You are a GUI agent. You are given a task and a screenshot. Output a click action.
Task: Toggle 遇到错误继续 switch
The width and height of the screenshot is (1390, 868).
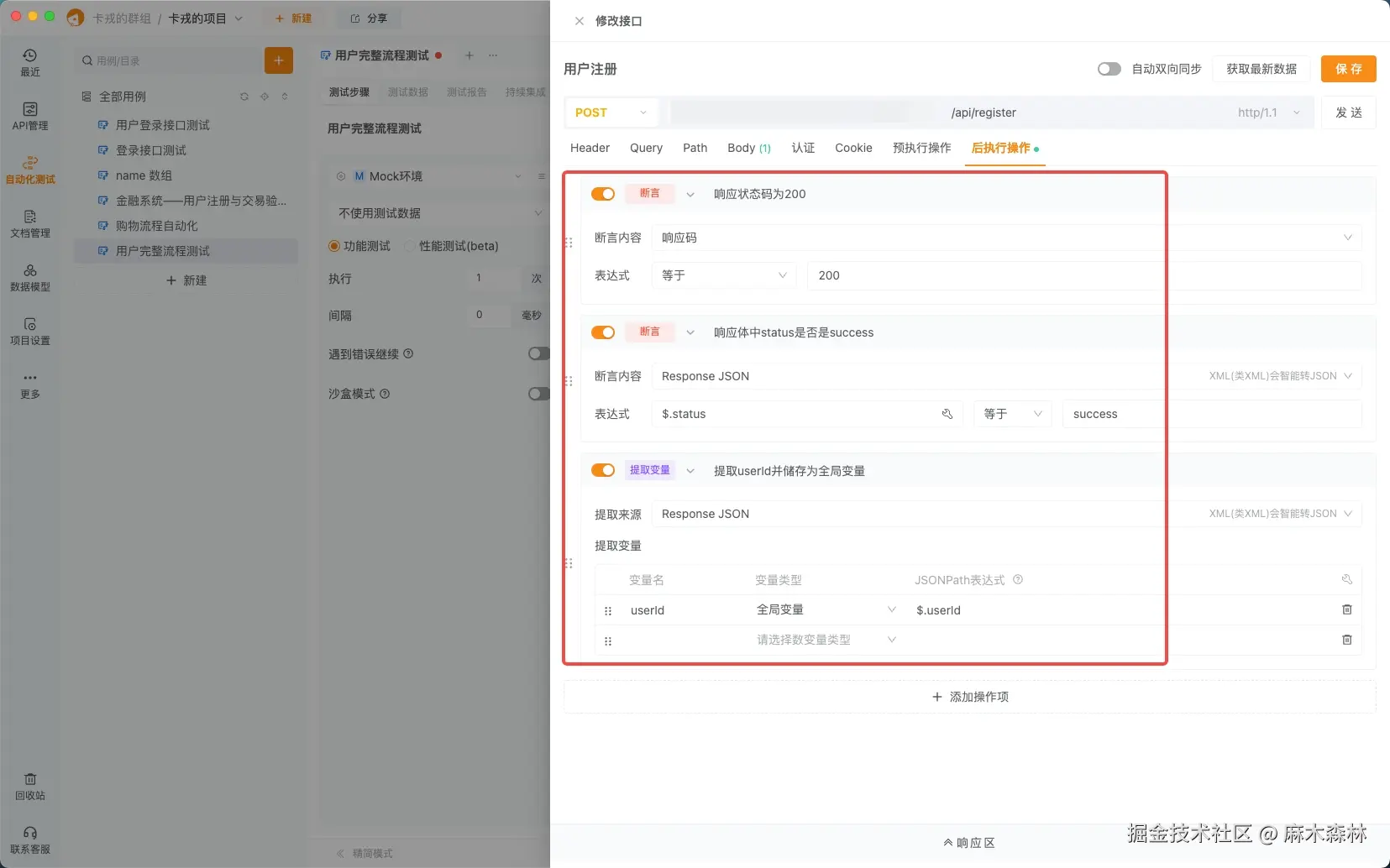539,353
